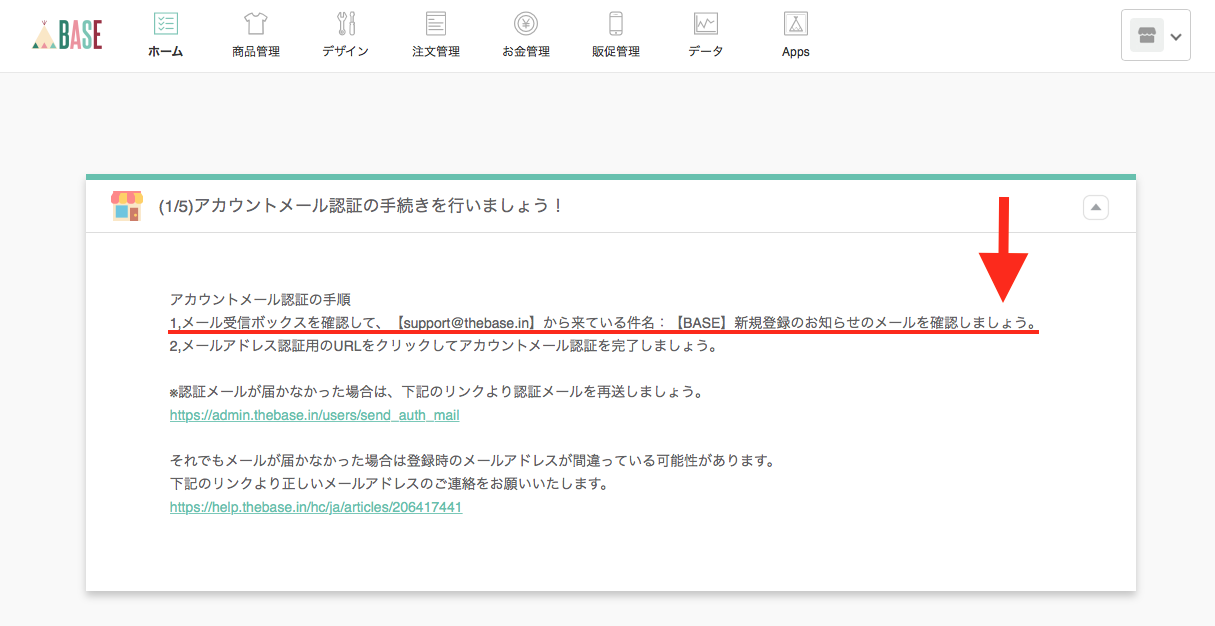This screenshot has height=626, width=1215.
Task: Click the (1/5) verification panel title
Action: click(x=361, y=206)
